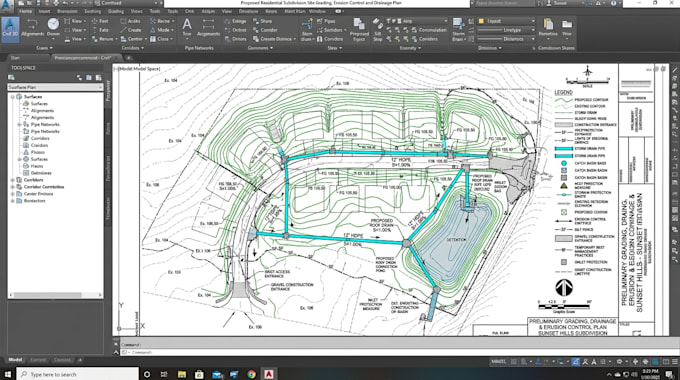This screenshot has width=680, height=380.
Task: Click the Commulation tool in the ribbon
Action: [429, 30]
